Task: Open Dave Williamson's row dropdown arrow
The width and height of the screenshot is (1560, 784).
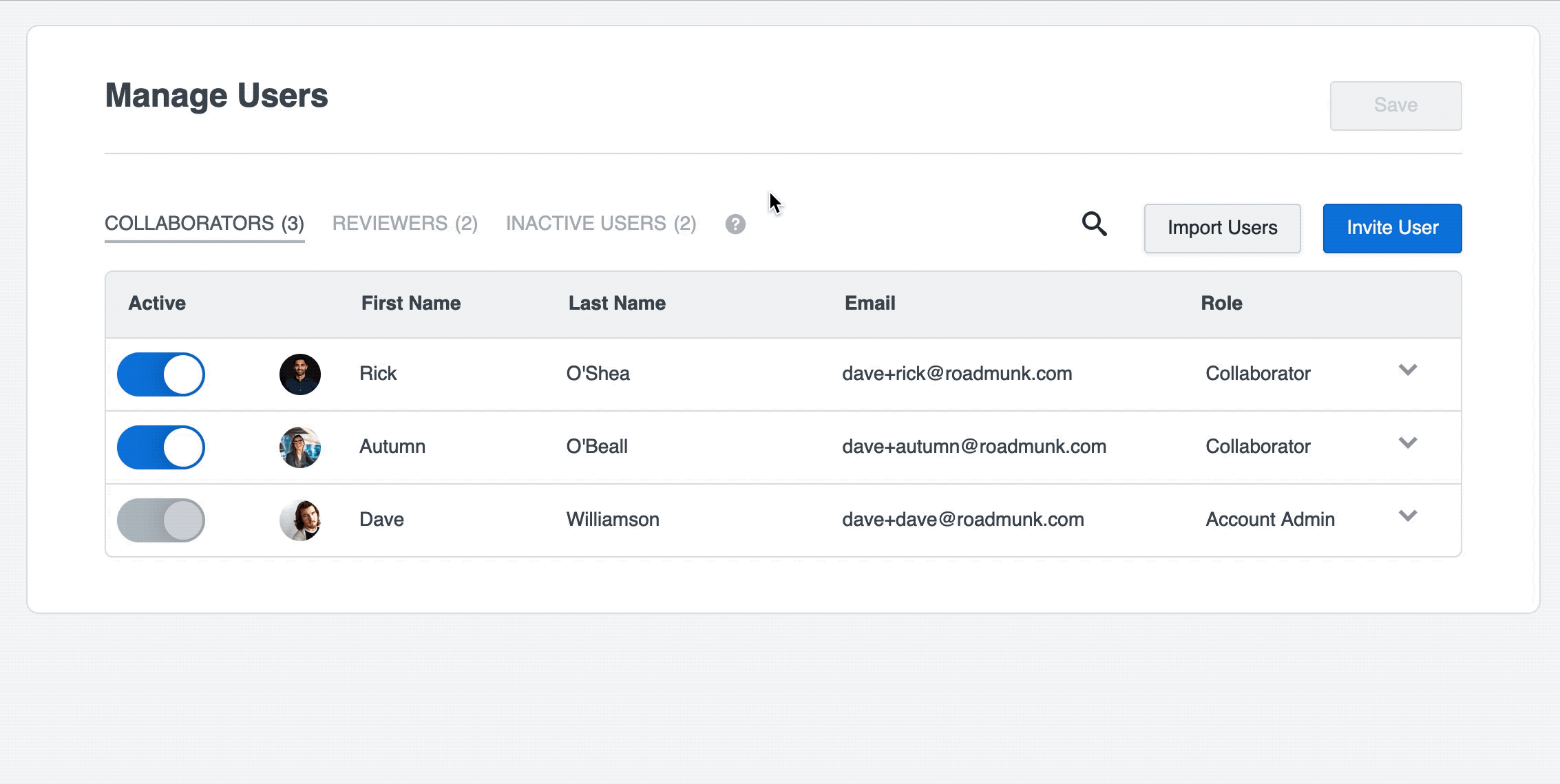Action: [x=1407, y=516]
